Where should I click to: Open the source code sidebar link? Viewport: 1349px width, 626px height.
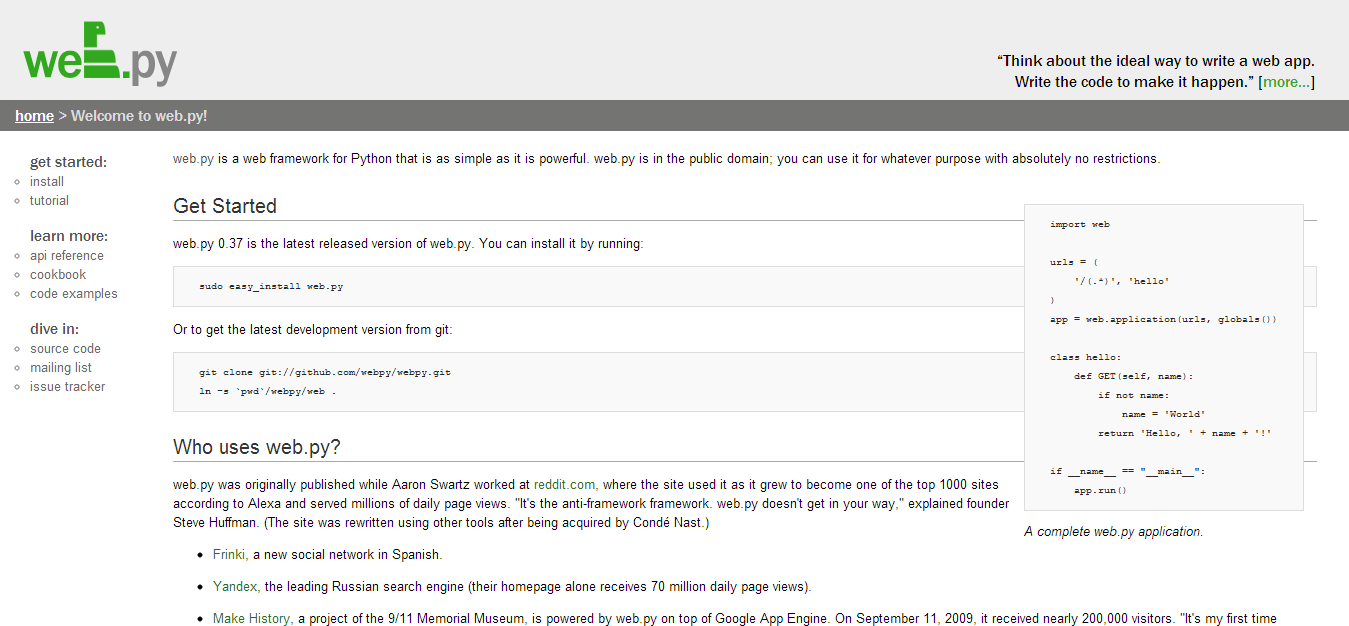click(65, 349)
